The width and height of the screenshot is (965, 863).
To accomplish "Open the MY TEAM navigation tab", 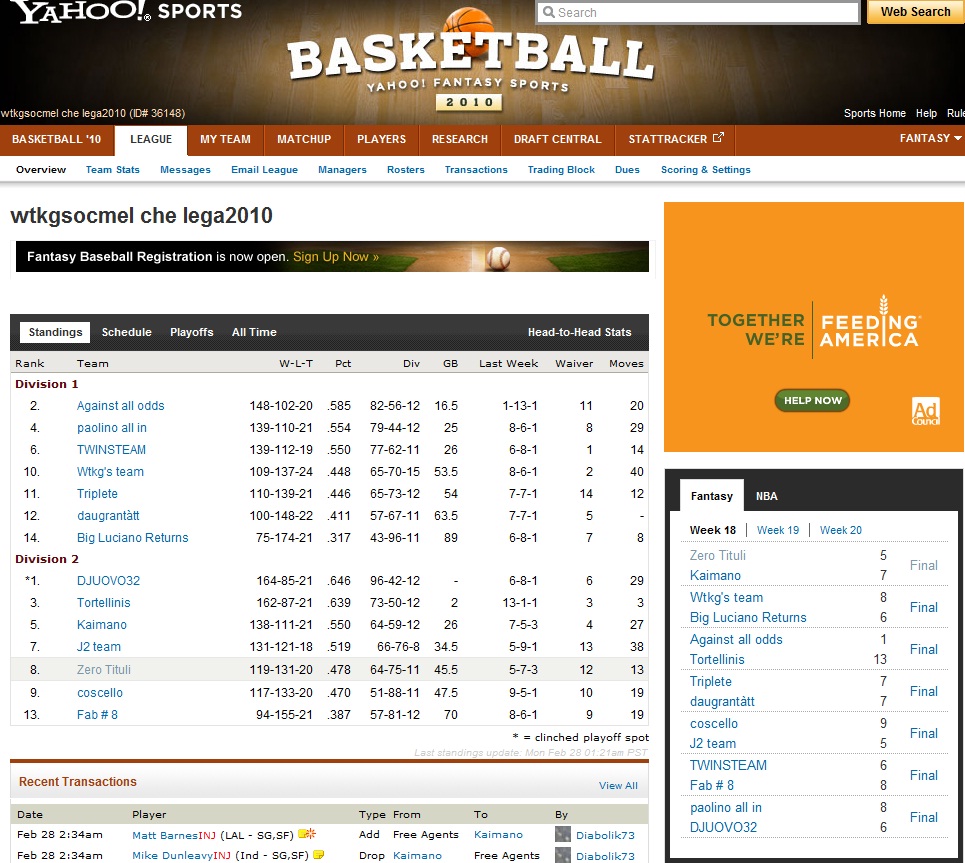I will [x=225, y=139].
